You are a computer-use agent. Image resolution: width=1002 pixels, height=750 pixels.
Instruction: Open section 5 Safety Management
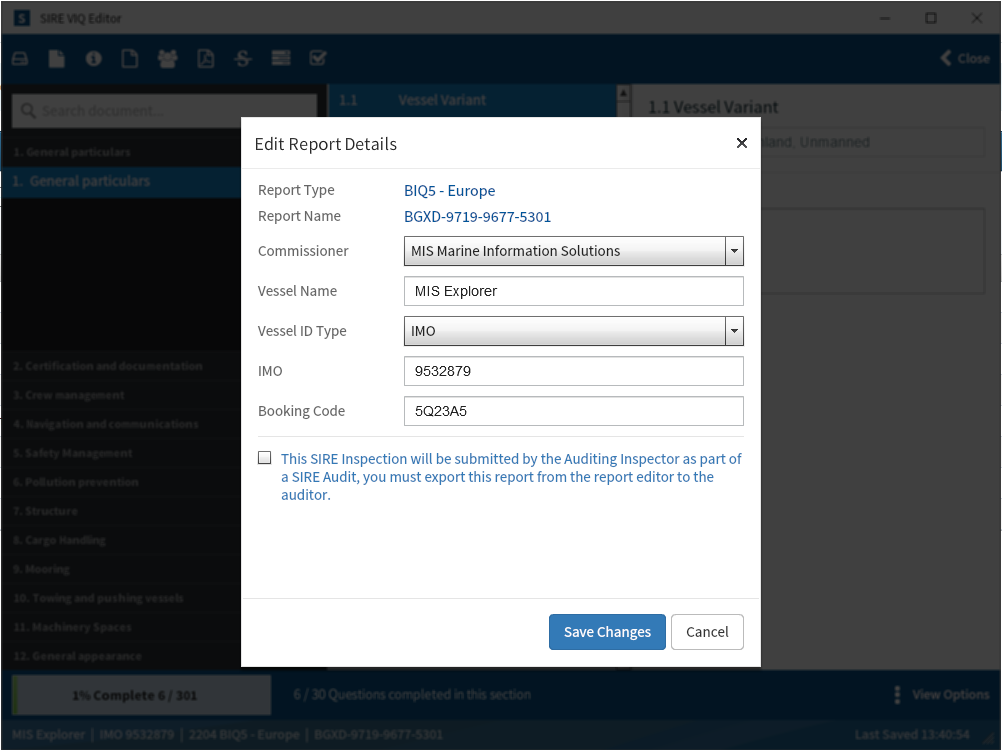click(121, 453)
